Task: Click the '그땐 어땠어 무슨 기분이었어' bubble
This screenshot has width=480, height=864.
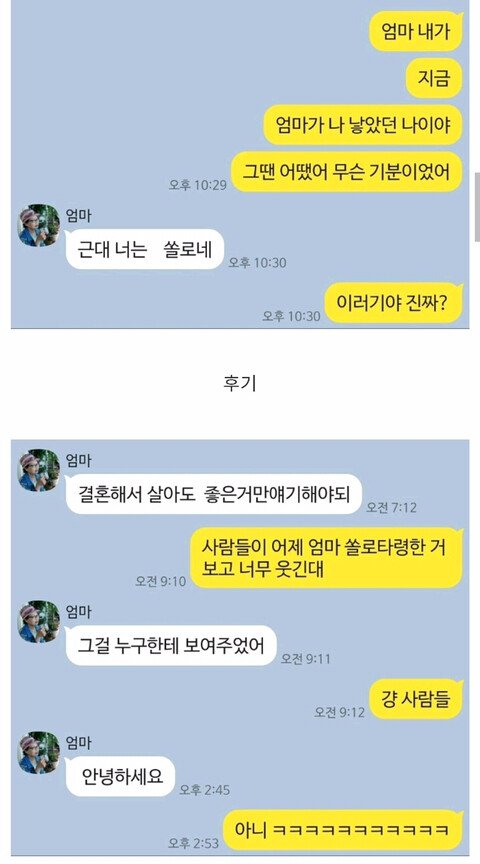Action: click(346, 172)
